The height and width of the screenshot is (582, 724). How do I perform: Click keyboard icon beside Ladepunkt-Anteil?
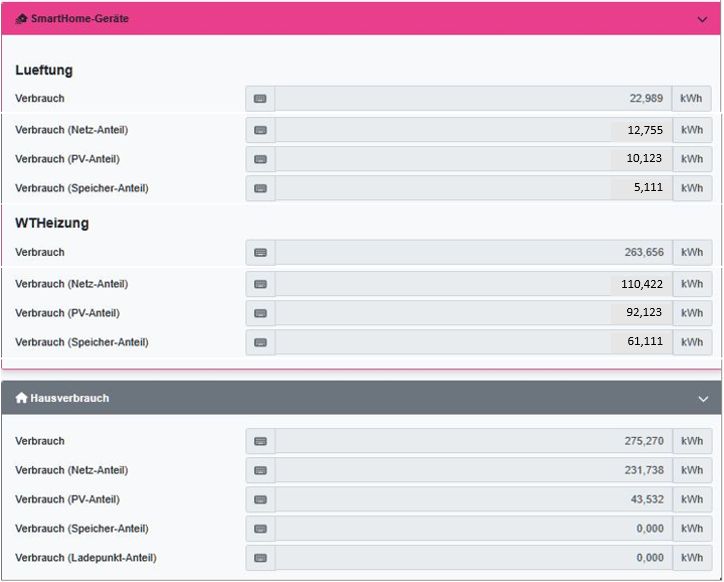pyautogui.click(x=260, y=558)
